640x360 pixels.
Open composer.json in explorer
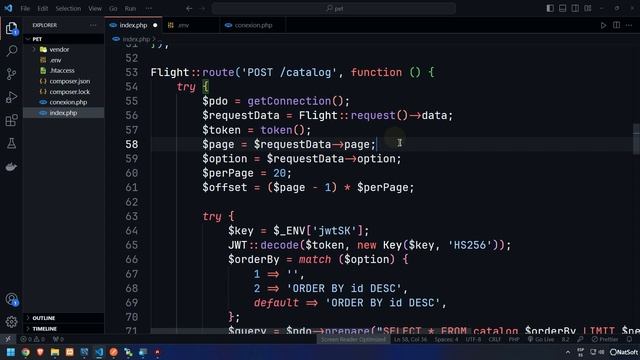[x=63, y=81]
